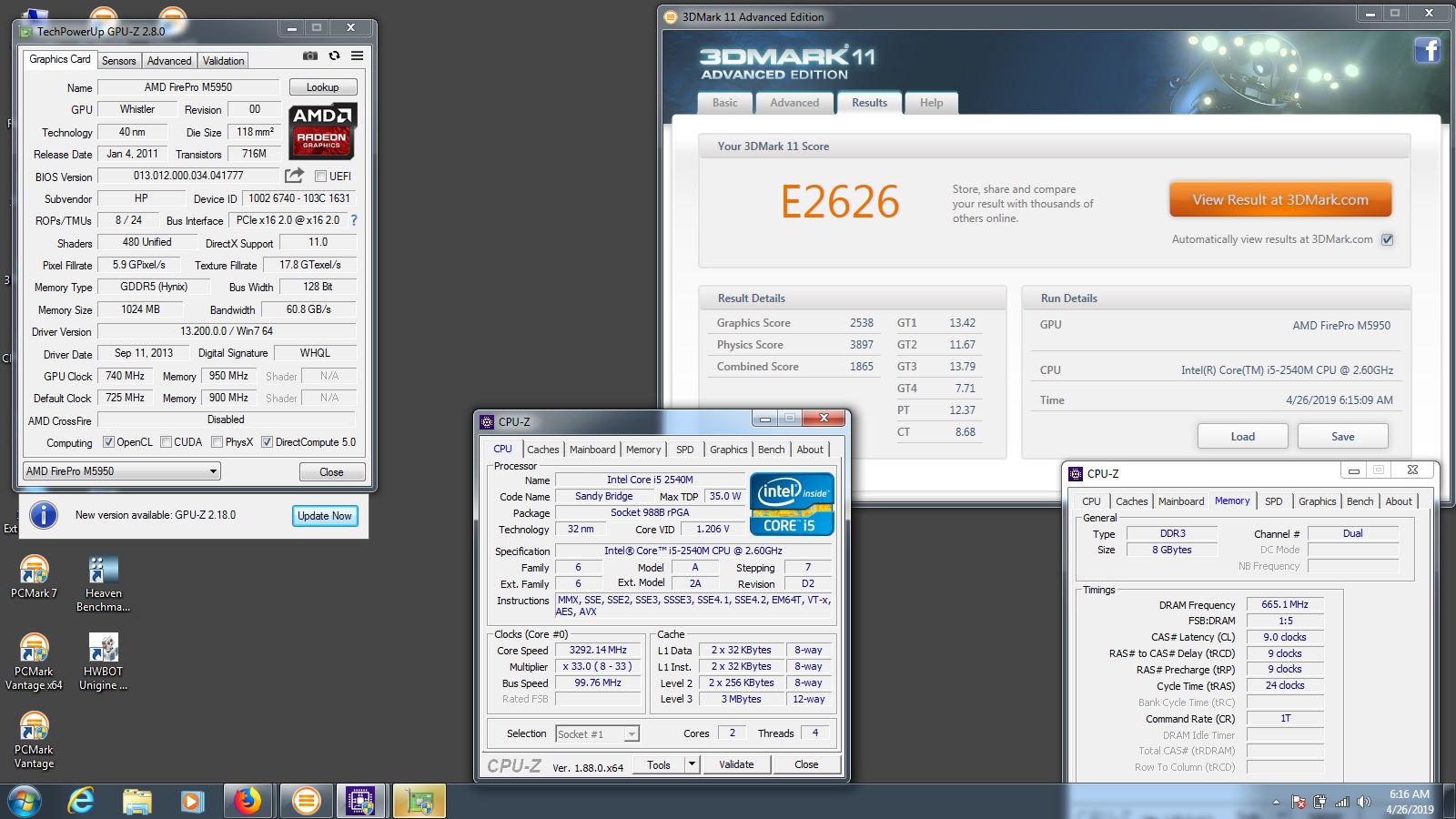This screenshot has width=1456, height=819.
Task: Click the DRAM Frequency 665.1 MHz value
Action: [x=1284, y=604]
